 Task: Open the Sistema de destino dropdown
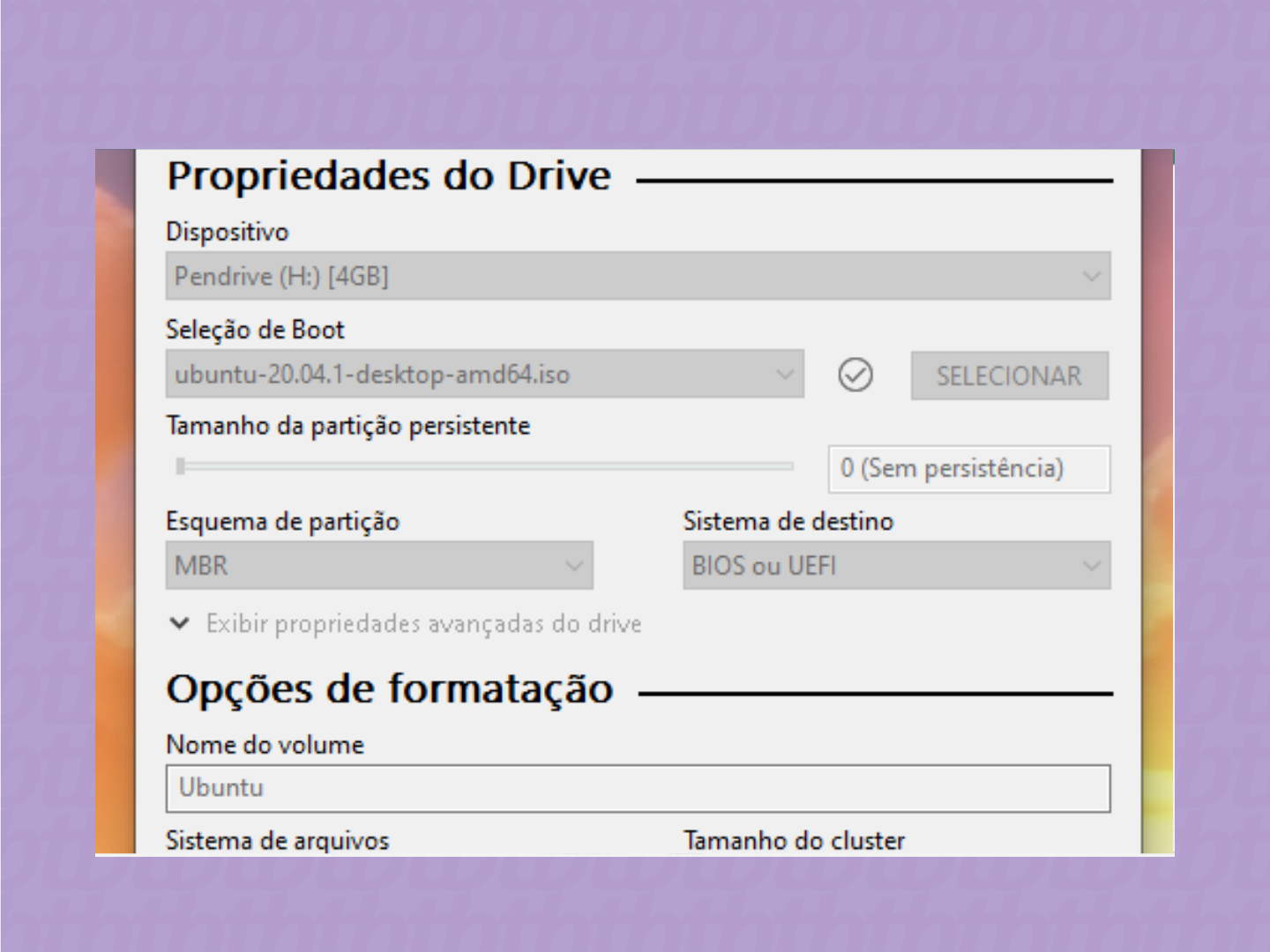point(1091,565)
